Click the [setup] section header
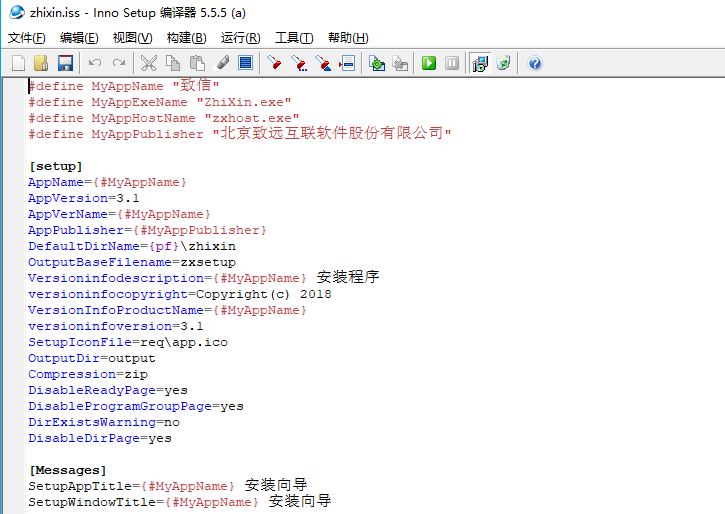Image resolution: width=725 pixels, height=514 pixels. coord(56,166)
